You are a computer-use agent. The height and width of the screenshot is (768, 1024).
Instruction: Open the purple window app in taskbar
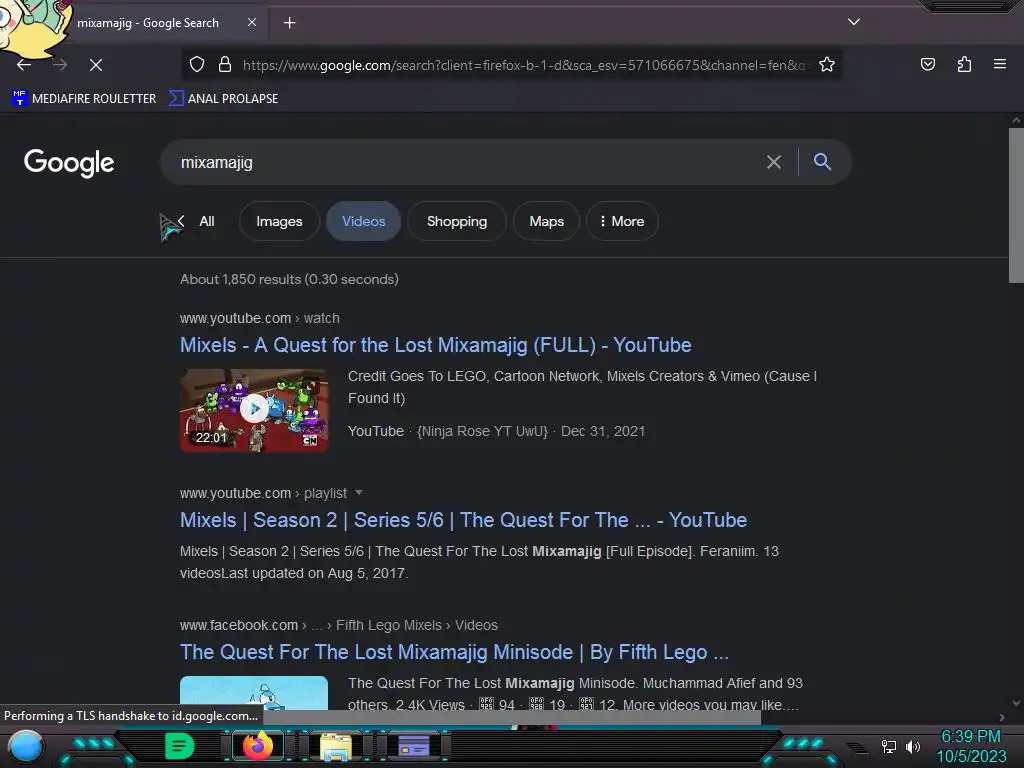(413, 746)
